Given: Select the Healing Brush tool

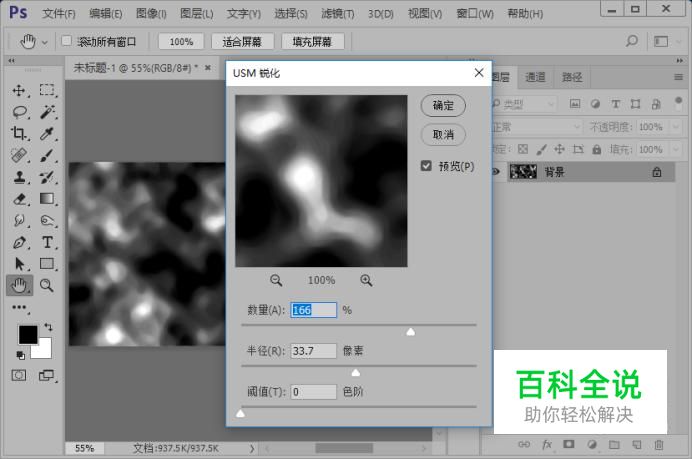Looking at the screenshot, I should tap(19, 155).
